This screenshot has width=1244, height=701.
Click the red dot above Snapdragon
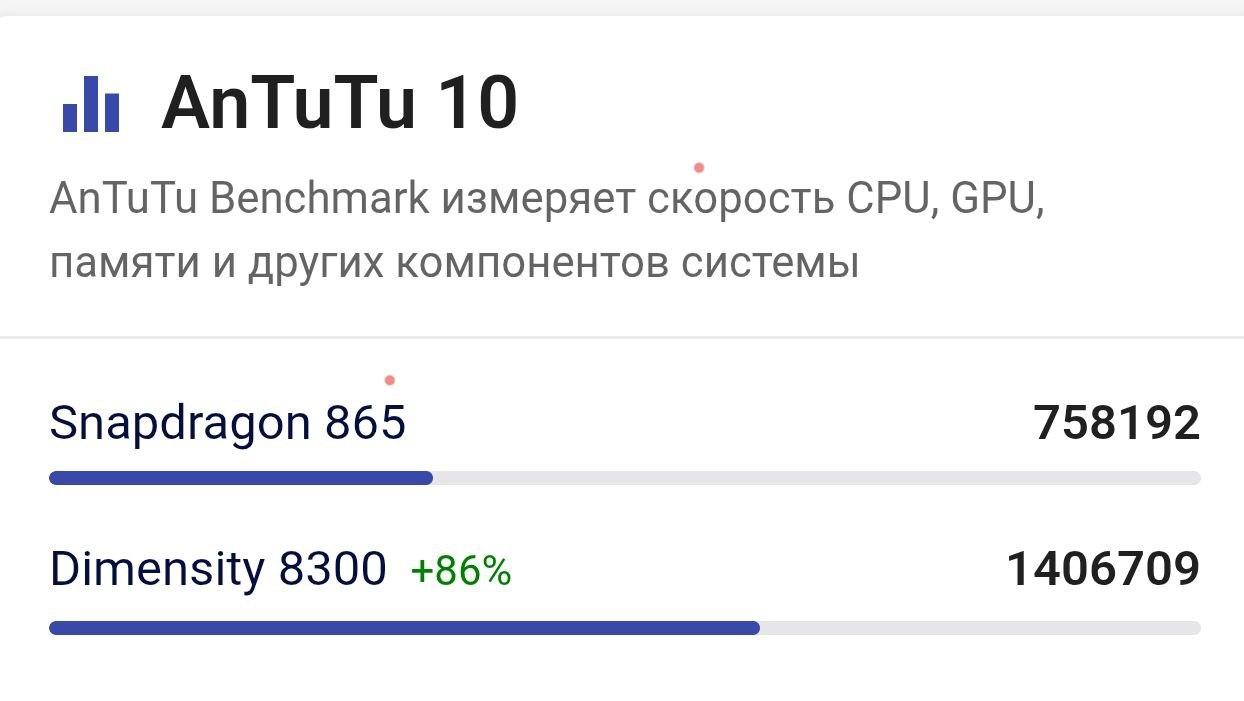[389, 380]
